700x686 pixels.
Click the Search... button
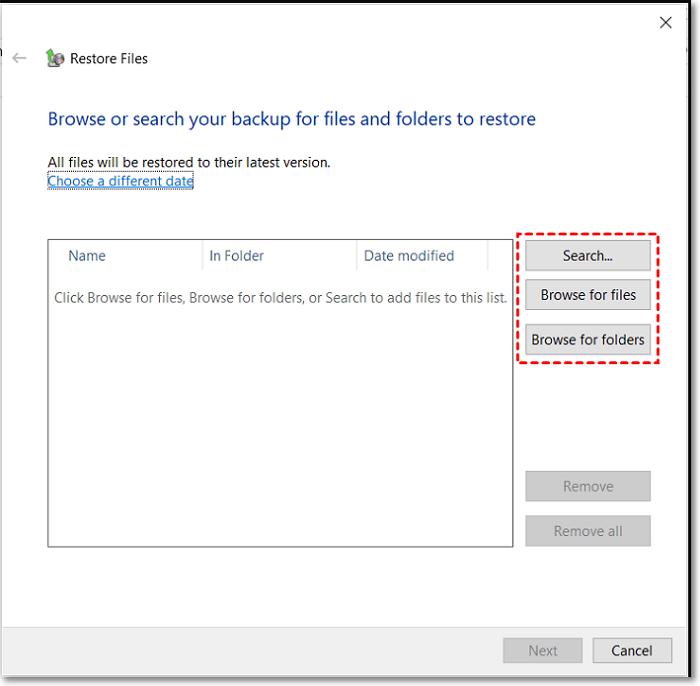(588, 256)
